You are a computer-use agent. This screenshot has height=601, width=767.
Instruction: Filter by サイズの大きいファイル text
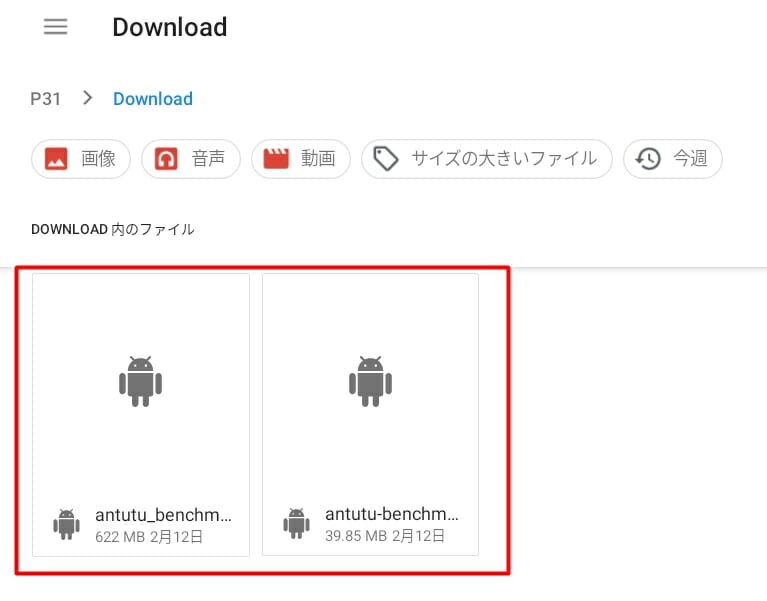click(x=504, y=159)
